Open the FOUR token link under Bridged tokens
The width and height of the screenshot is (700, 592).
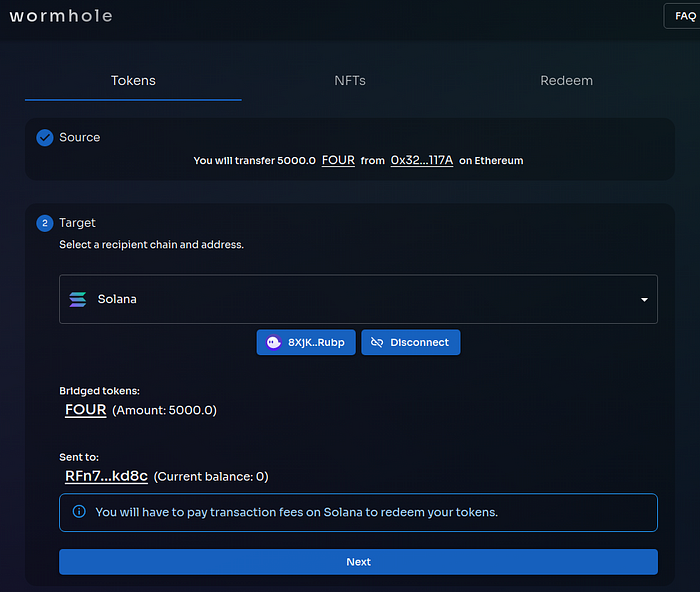pyautogui.click(x=85, y=410)
